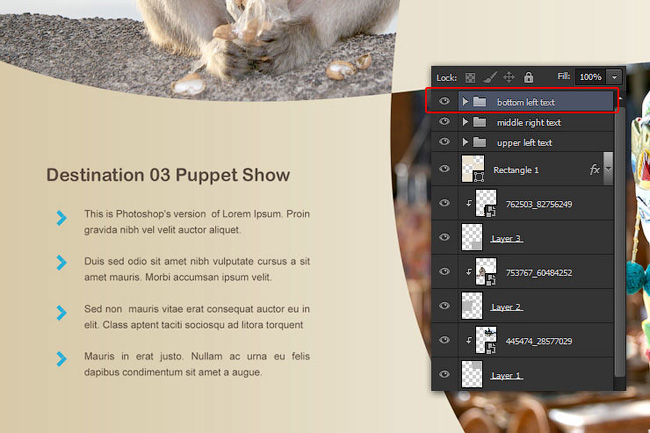Click the '753767_60484252' layer name
Screen dimensions: 650x433
tap(539, 273)
